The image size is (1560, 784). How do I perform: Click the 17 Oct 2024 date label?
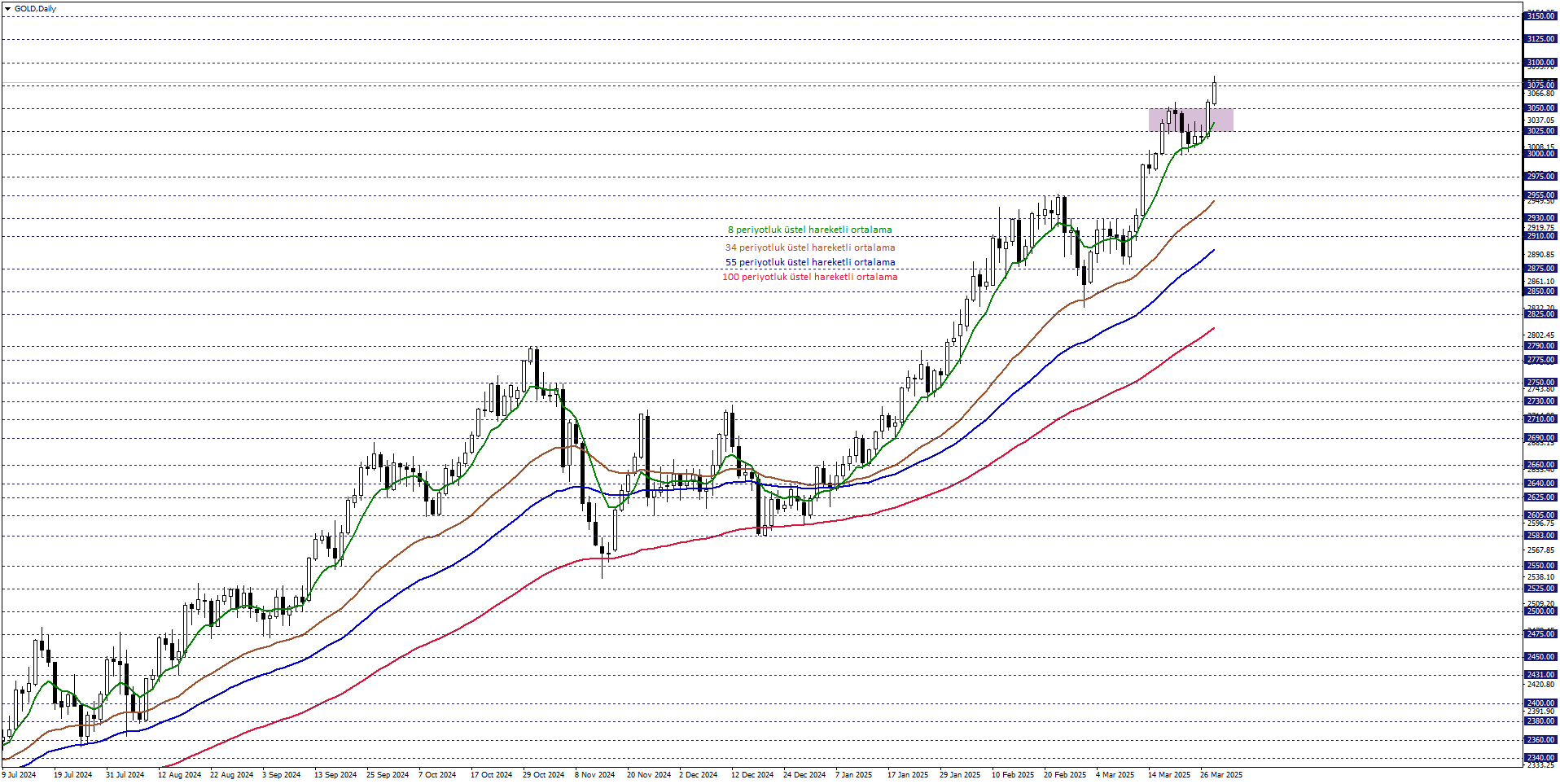493,775
